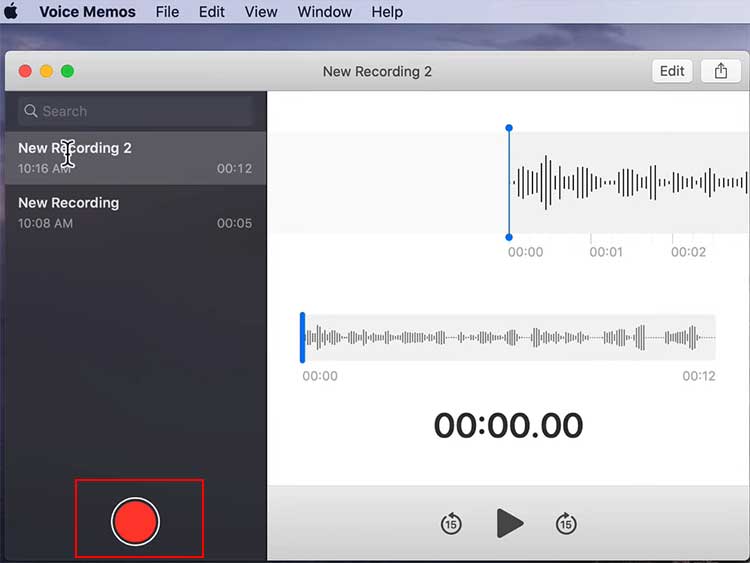Viewport: 750px width, 563px height.
Task: Skip back 15 seconds
Action: coord(451,523)
